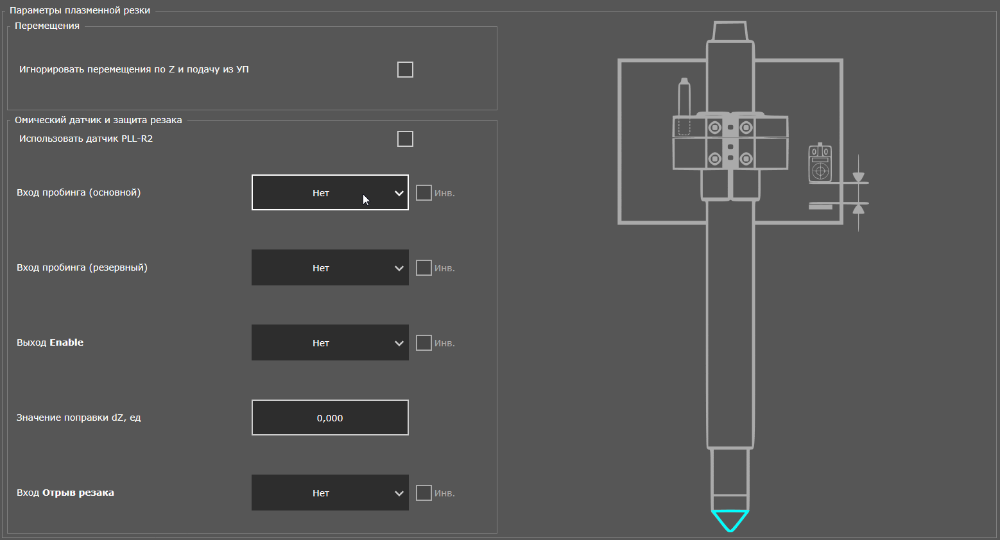
Task: Open the Вход Отрыв резака dropdown
Action: point(330,493)
